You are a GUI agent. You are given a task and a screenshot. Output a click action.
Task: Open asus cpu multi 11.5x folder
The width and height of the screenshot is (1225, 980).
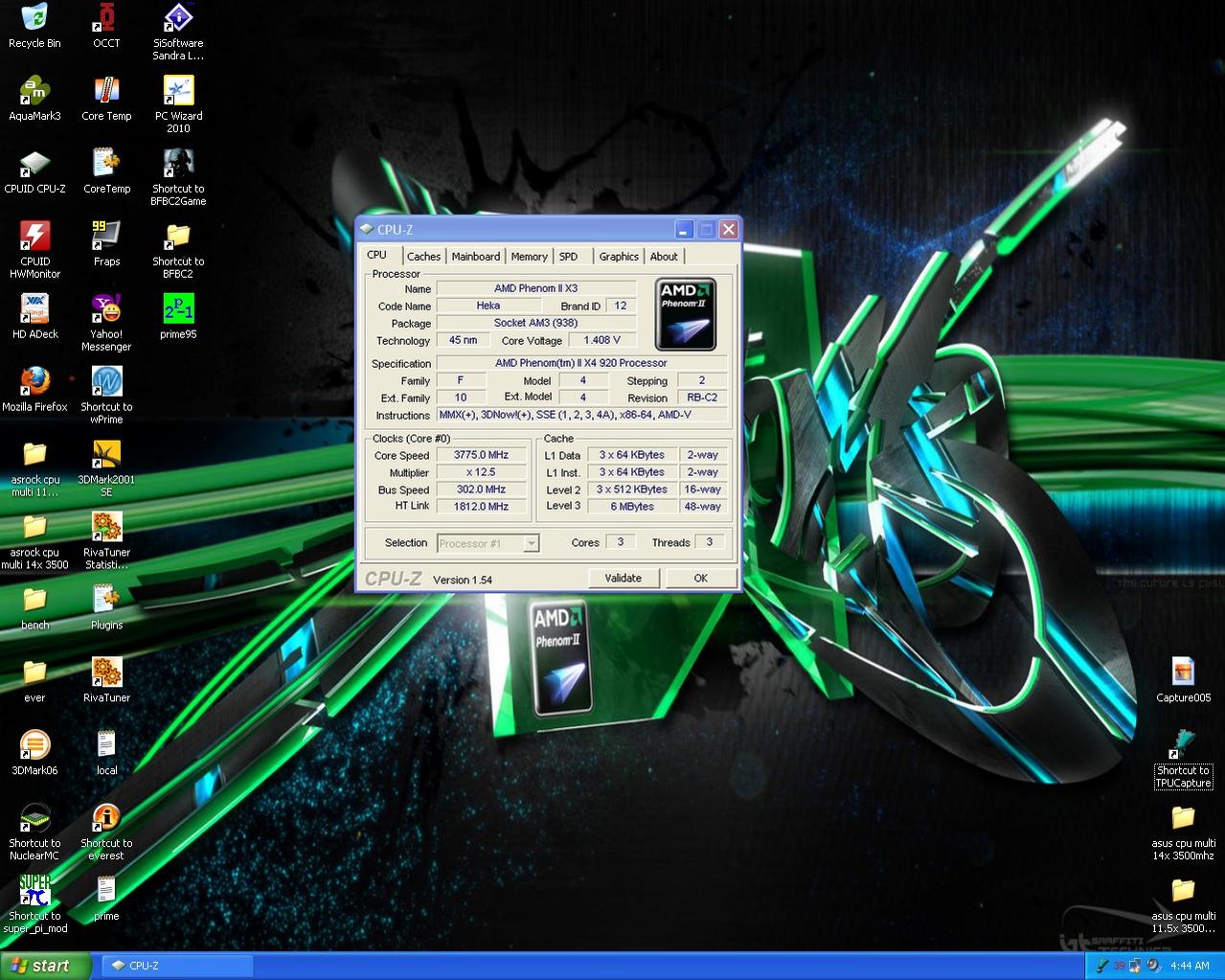(x=1183, y=905)
